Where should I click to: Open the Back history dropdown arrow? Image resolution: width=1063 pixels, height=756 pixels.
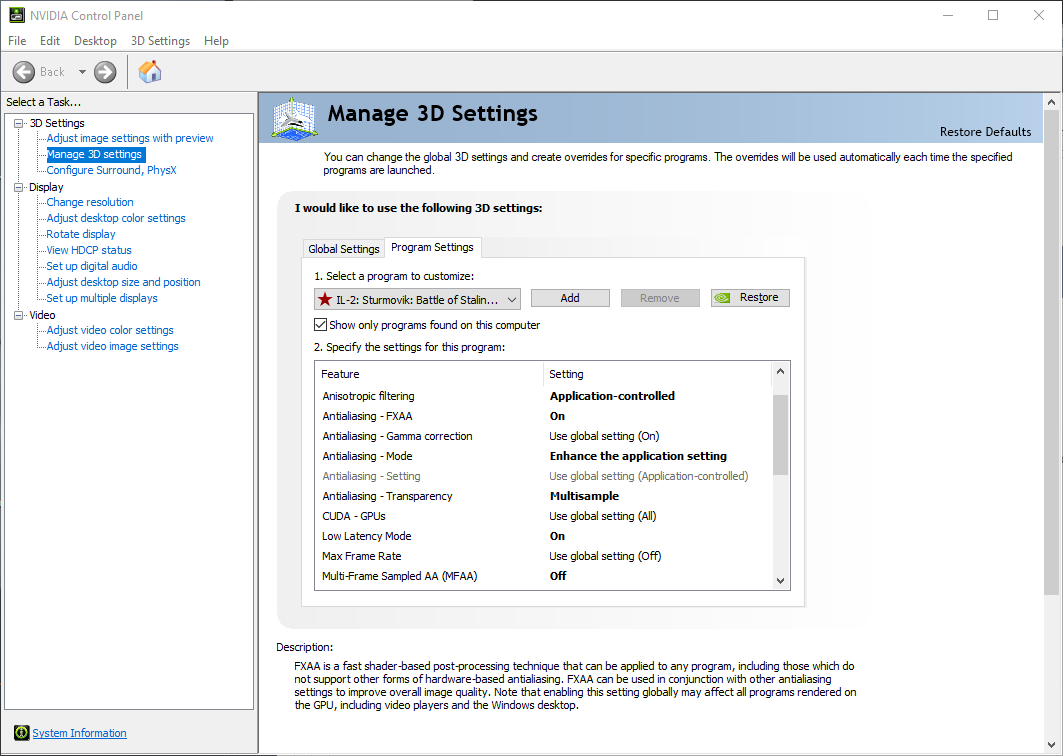pos(82,72)
